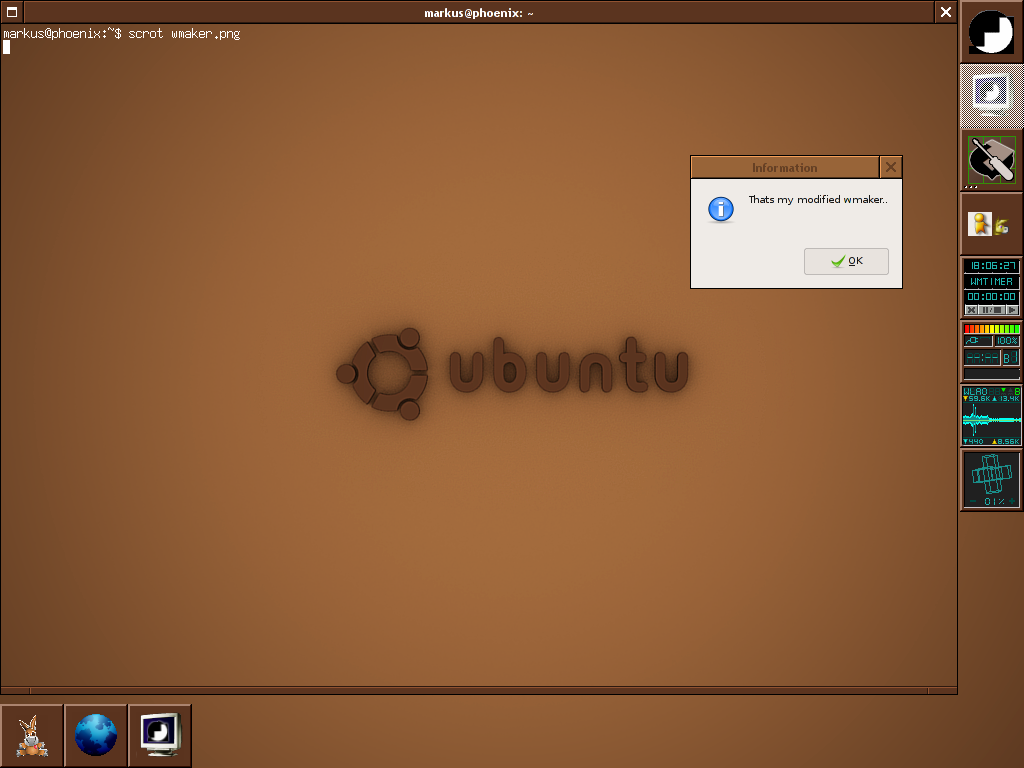Click the WLAN0 network traffic graph
The height and width of the screenshot is (768, 1024).
[x=991, y=418]
